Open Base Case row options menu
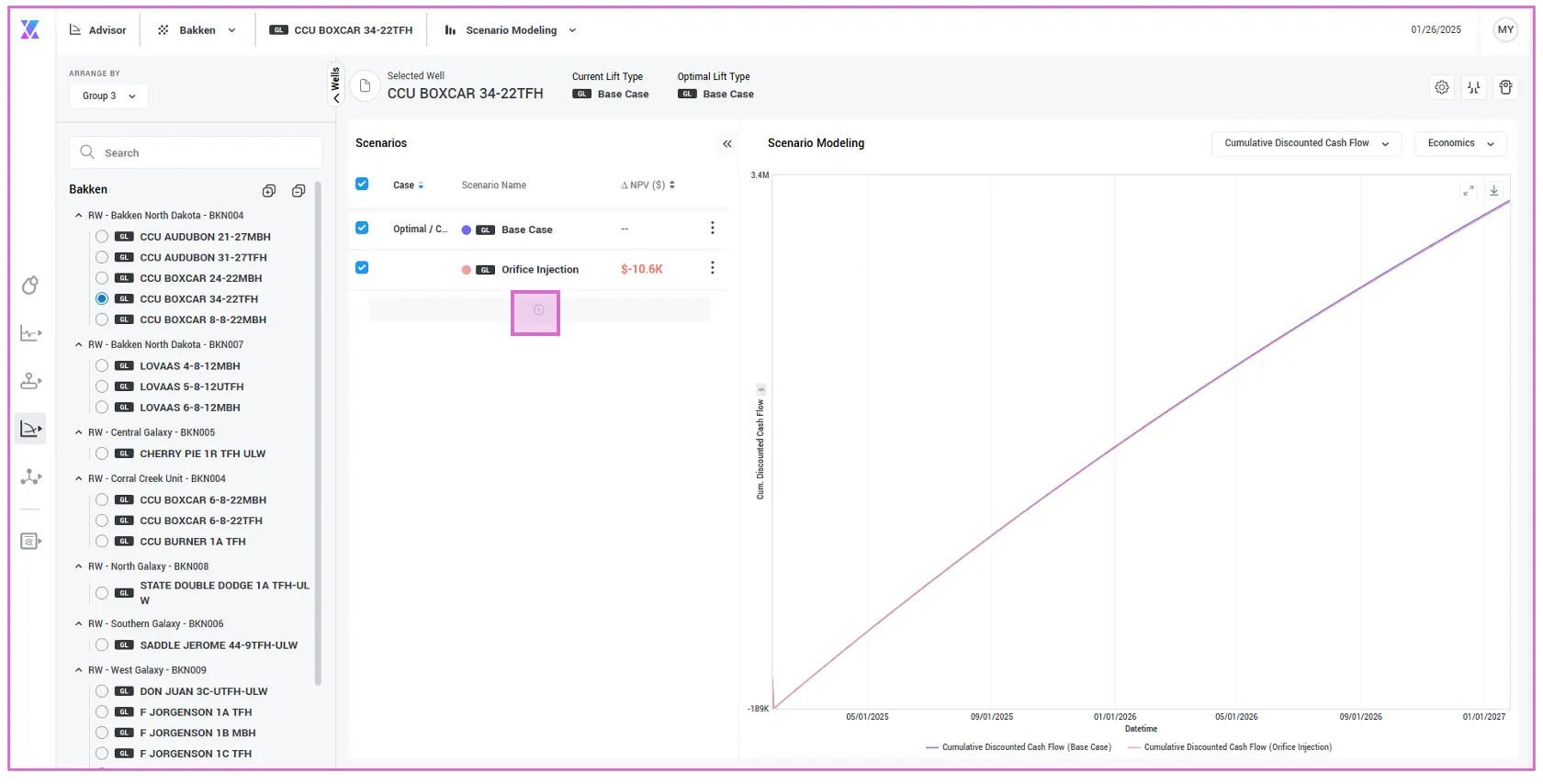Image resolution: width=1543 pixels, height=784 pixels. [x=713, y=229]
